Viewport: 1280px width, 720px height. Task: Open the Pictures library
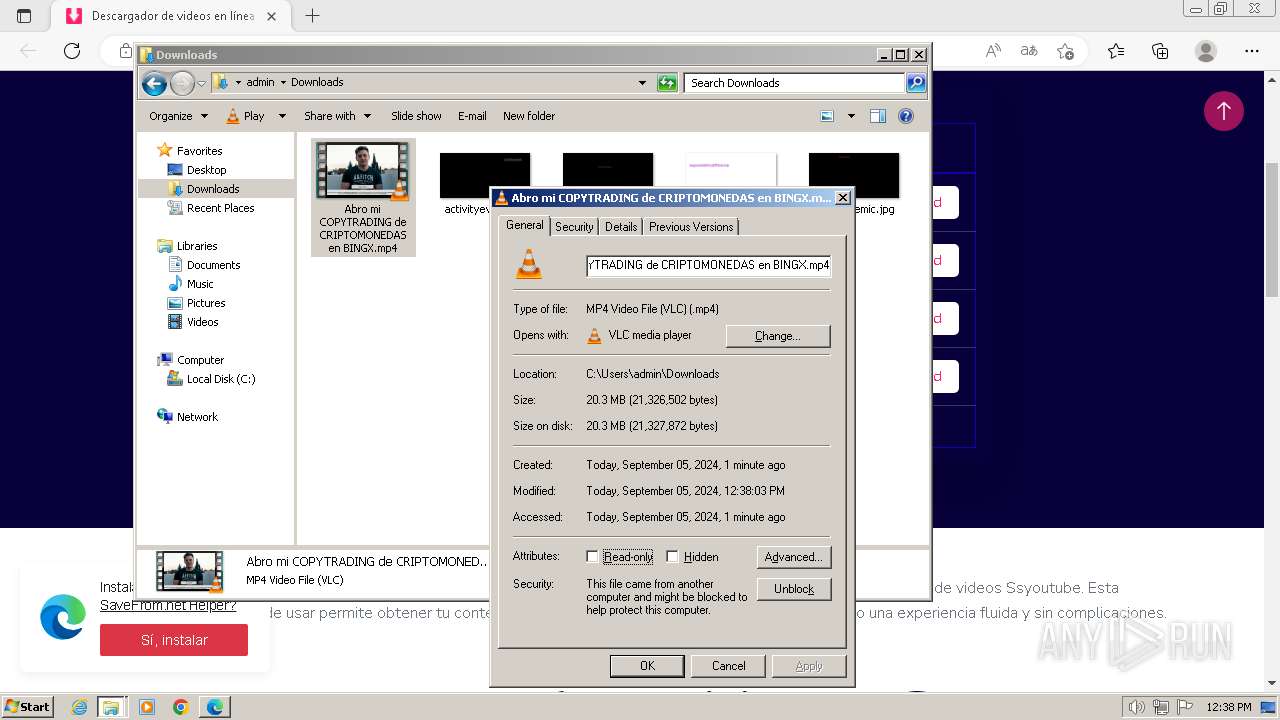click(205, 303)
